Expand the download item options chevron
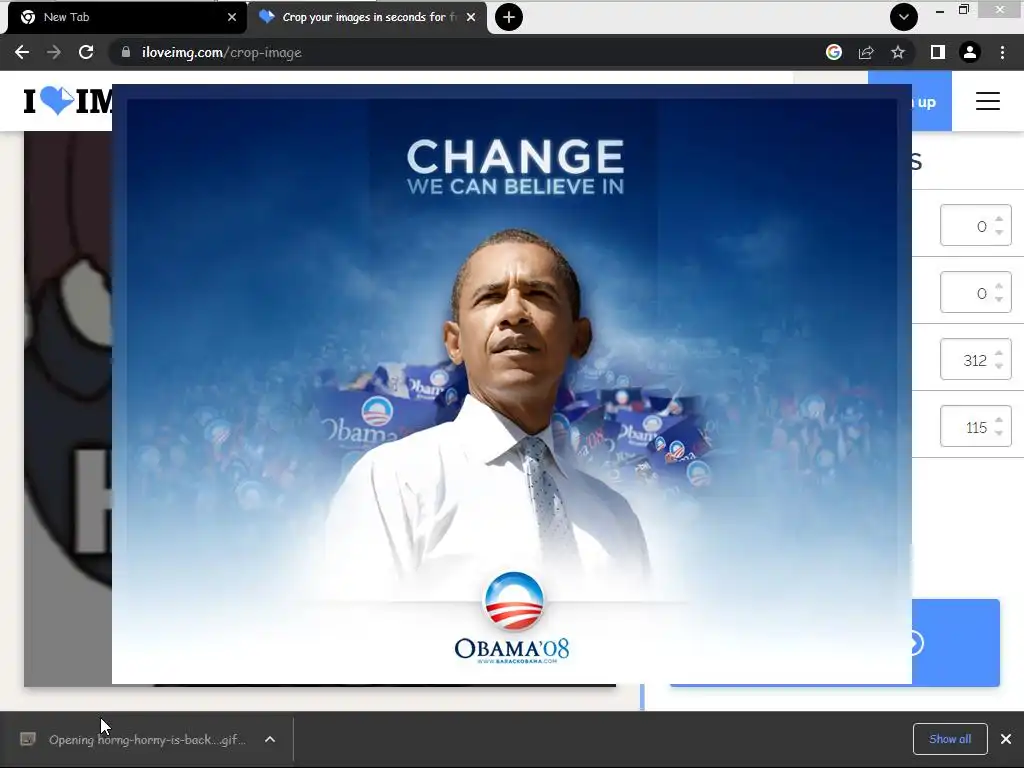This screenshot has height=768, width=1024. (270, 739)
